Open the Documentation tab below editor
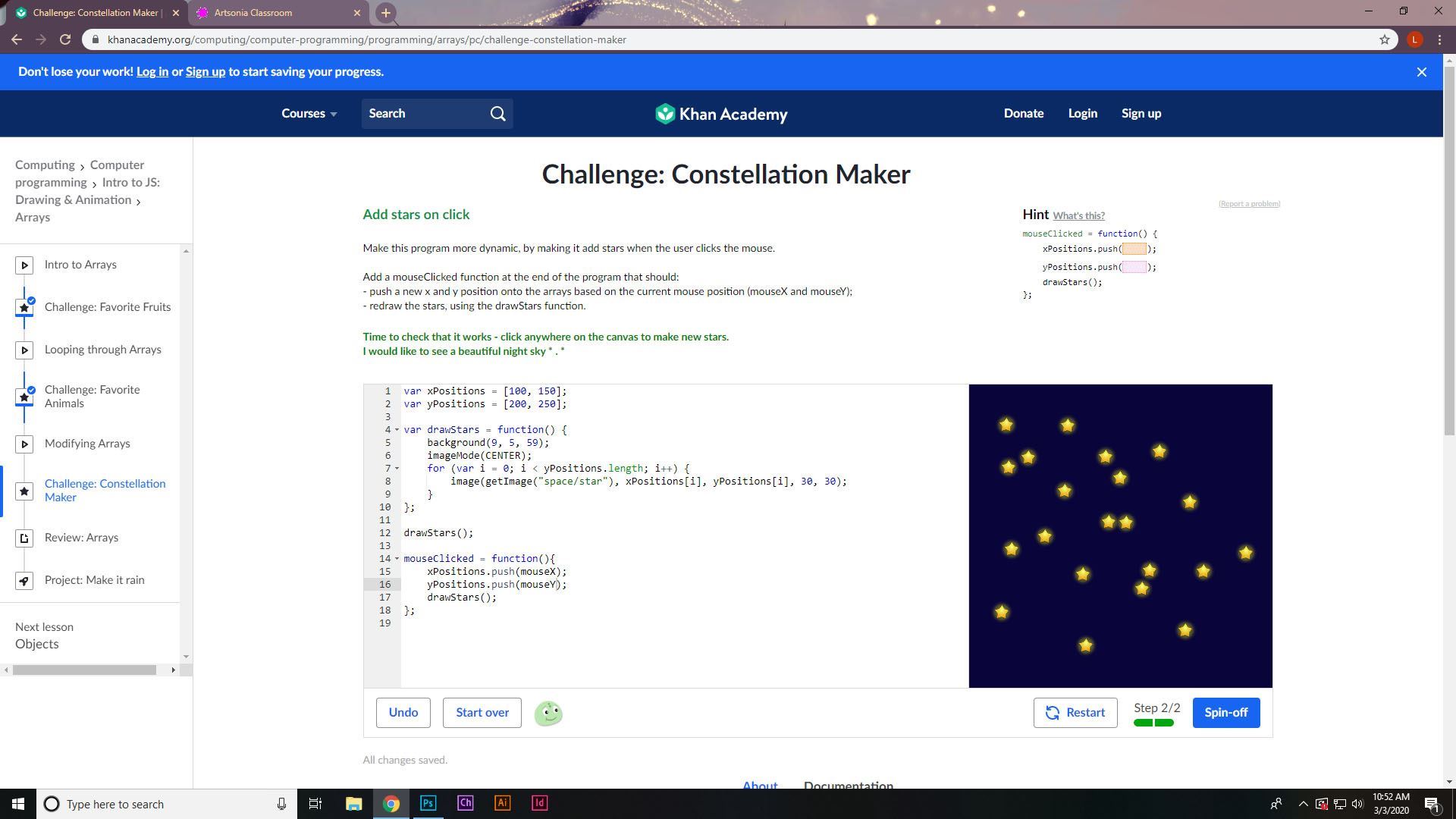The width and height of the screenshot is (1456, 819). 848,785
